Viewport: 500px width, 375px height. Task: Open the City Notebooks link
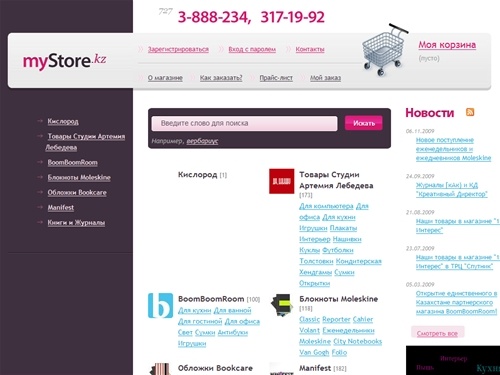click(x=357, y=341)
